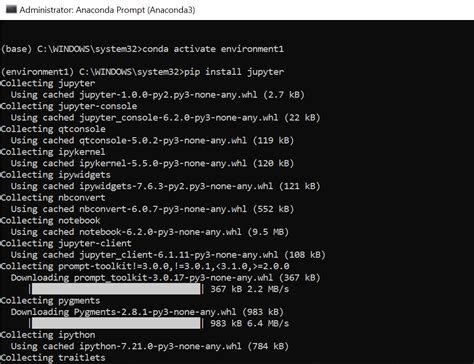Screen dimensions: 474x364
Task: Click the Collecting ipykernel line
Action: 53,152
